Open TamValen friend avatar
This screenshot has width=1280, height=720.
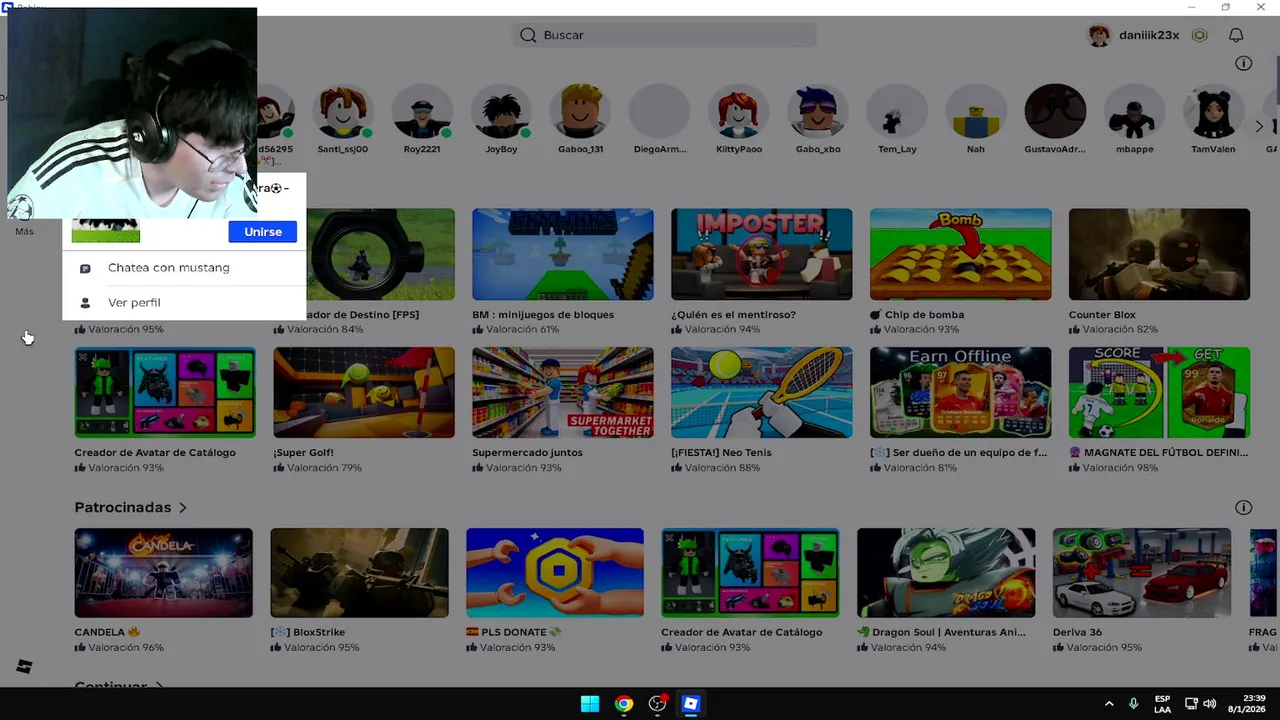(x=1213, y=111)
